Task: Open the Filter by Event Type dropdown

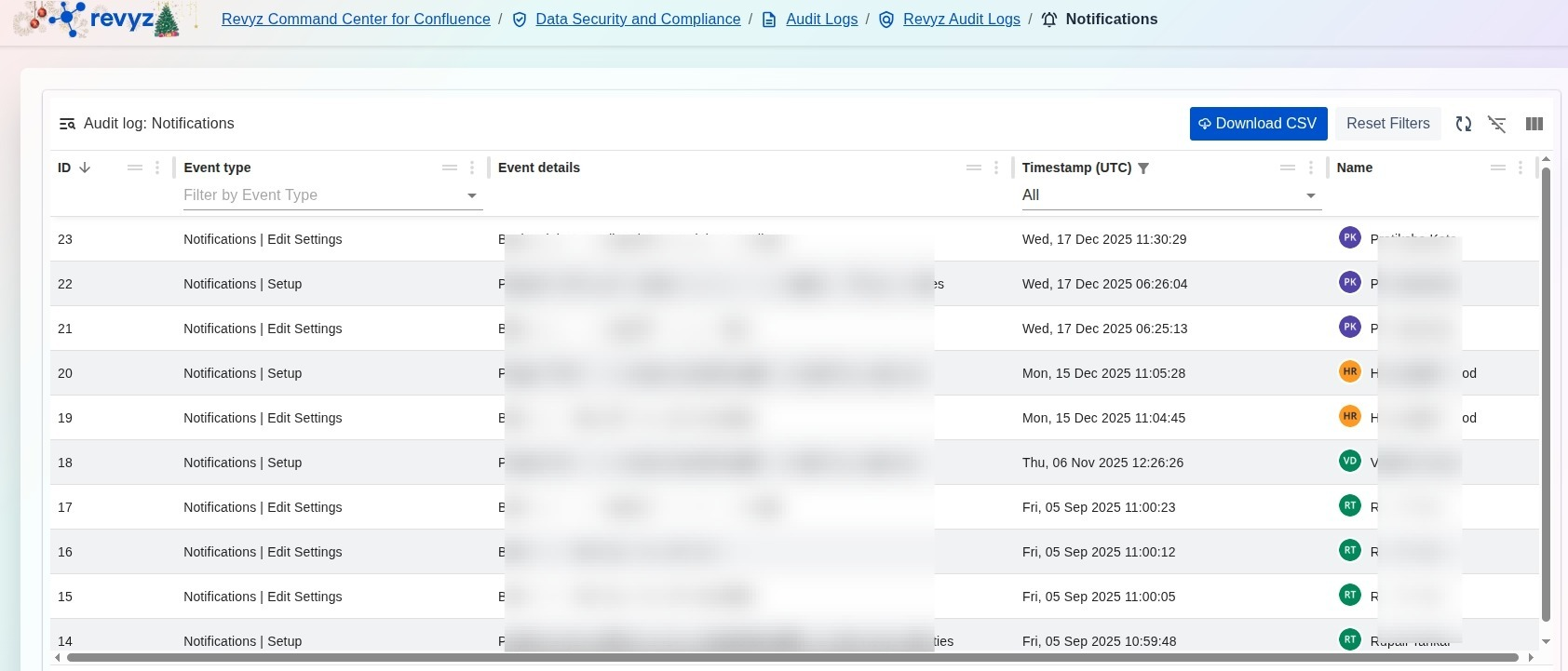Action: (x=332, y=195)
